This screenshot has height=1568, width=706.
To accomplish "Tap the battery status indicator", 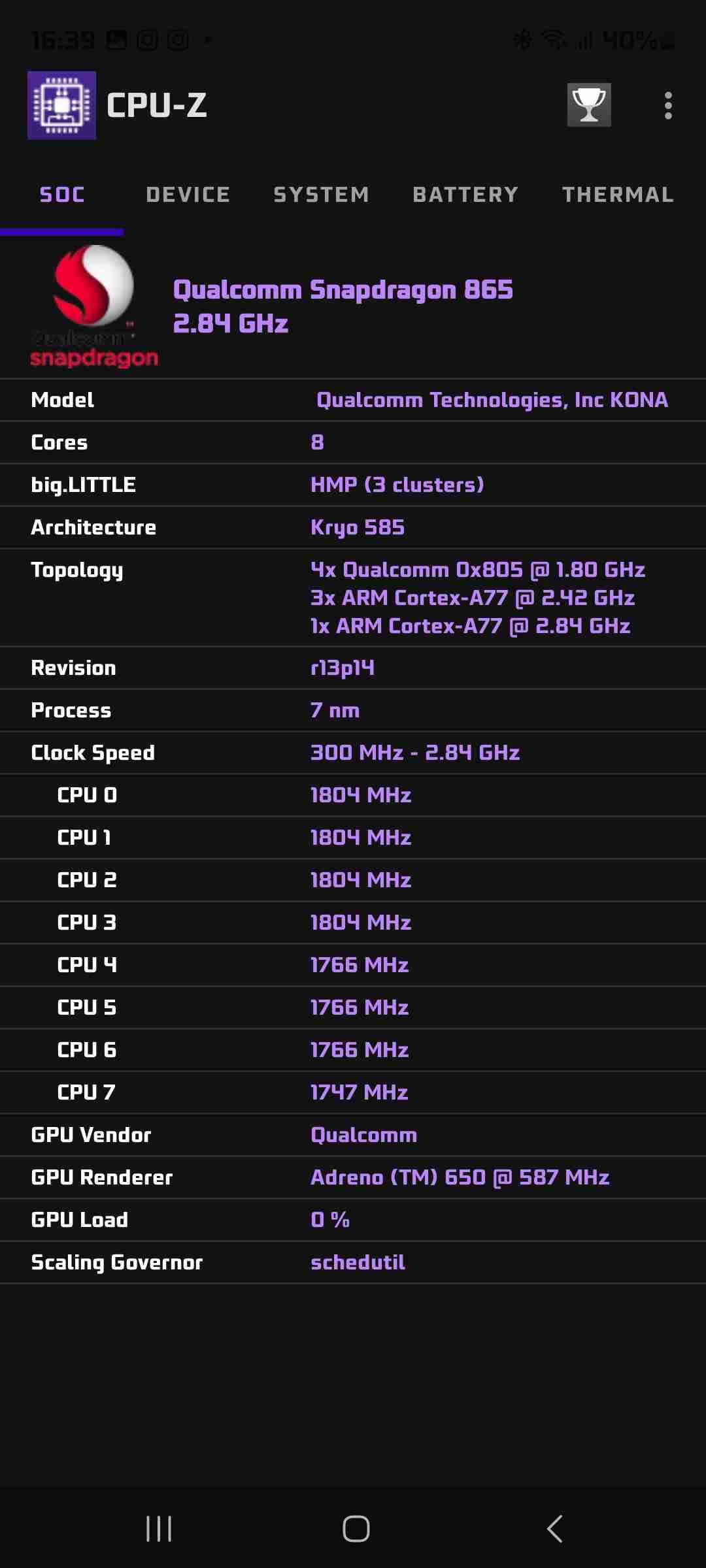I will click(637, 41).
